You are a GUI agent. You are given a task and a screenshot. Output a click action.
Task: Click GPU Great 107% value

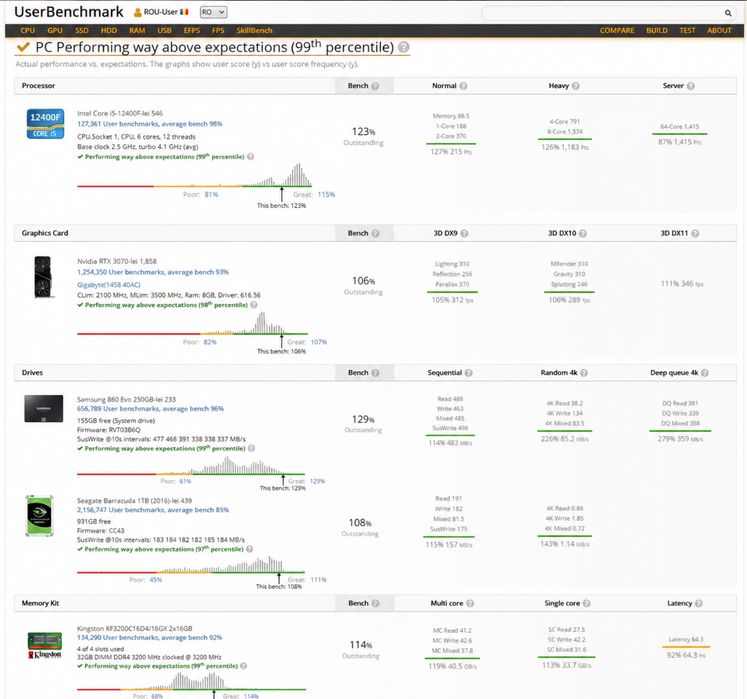(319, 342)
